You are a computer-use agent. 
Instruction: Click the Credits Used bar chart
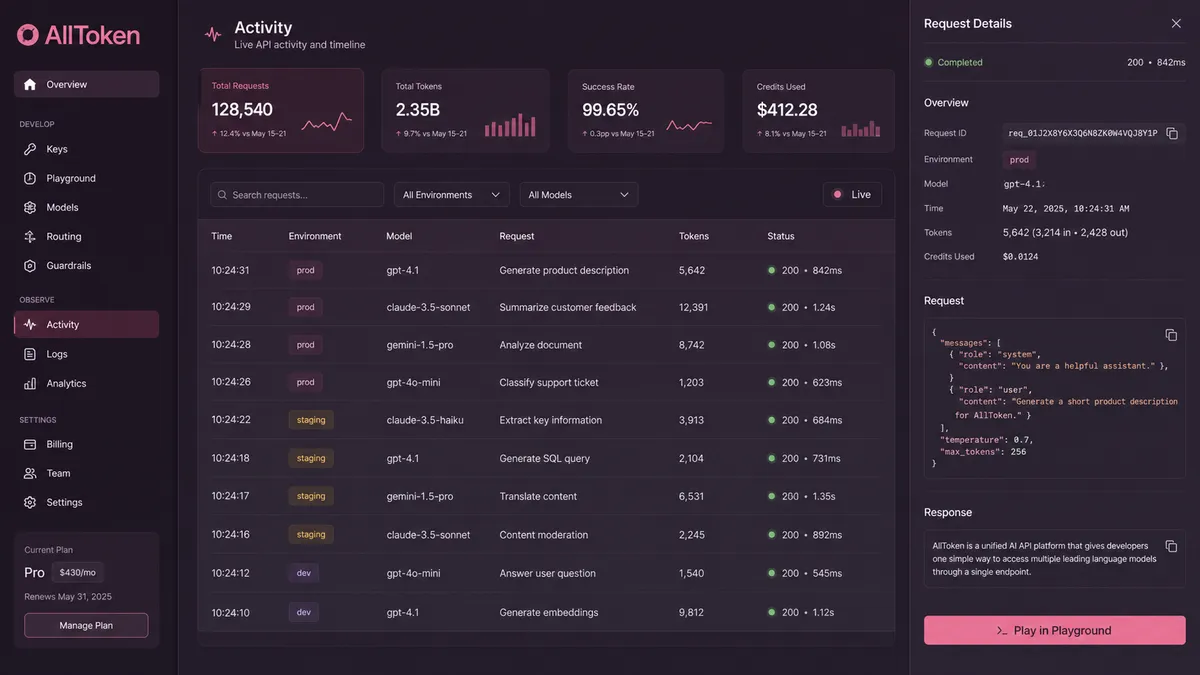pyautogui.click(x=861, y=127)
